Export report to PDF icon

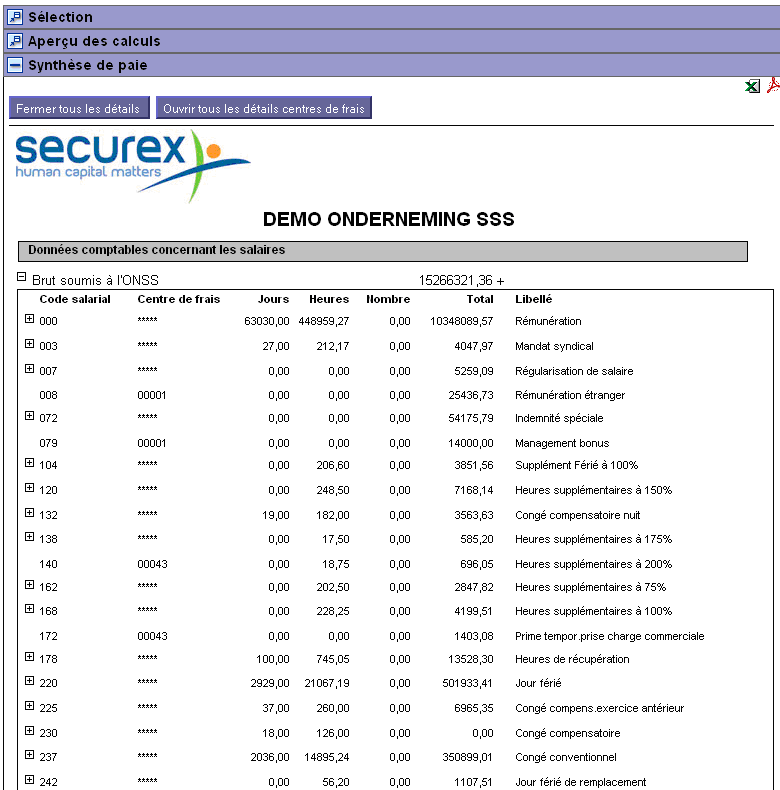(773, 85)
